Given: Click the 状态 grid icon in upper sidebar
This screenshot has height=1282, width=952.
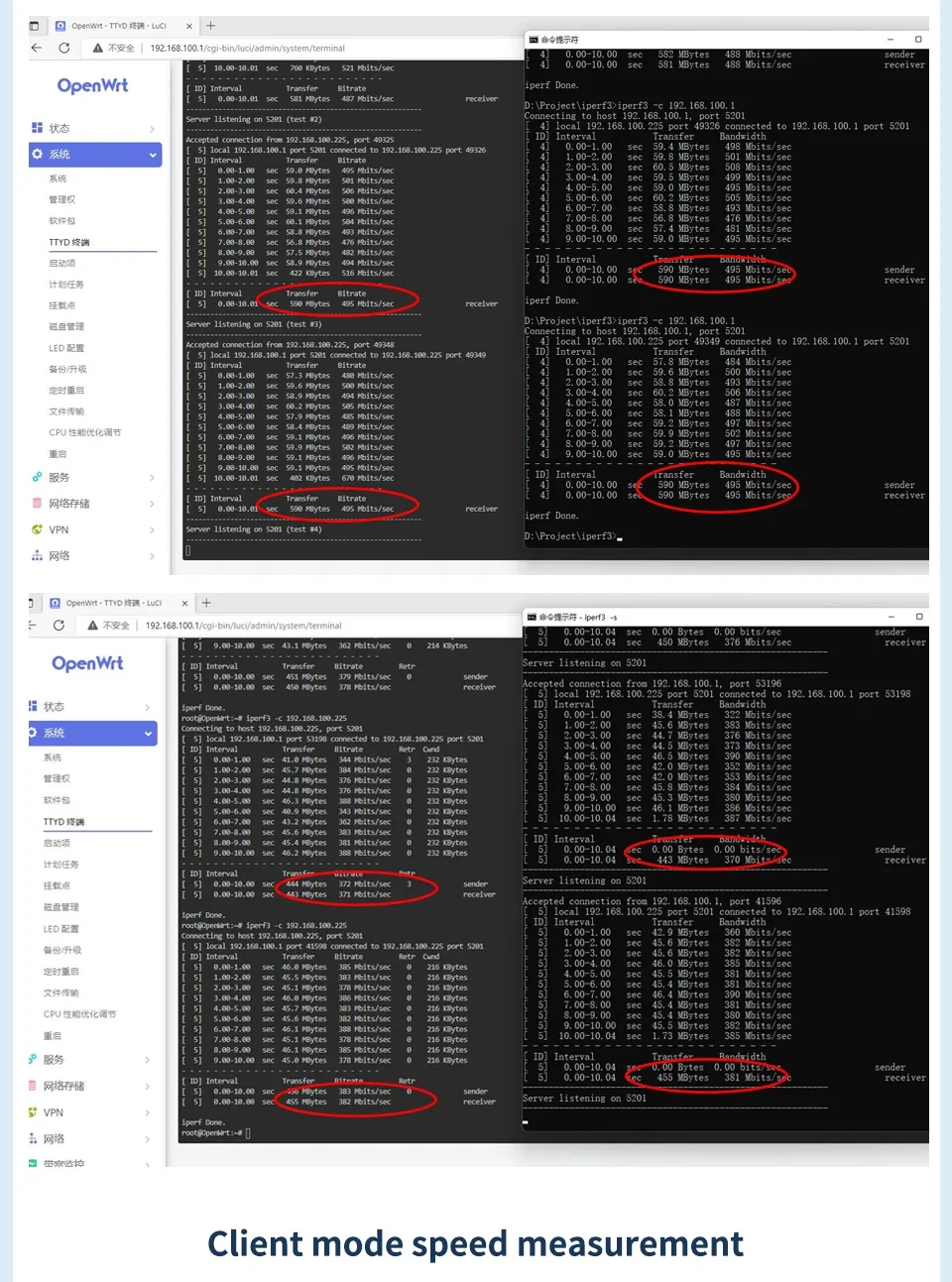Looking at the screenshot, I should coord(37,128).
